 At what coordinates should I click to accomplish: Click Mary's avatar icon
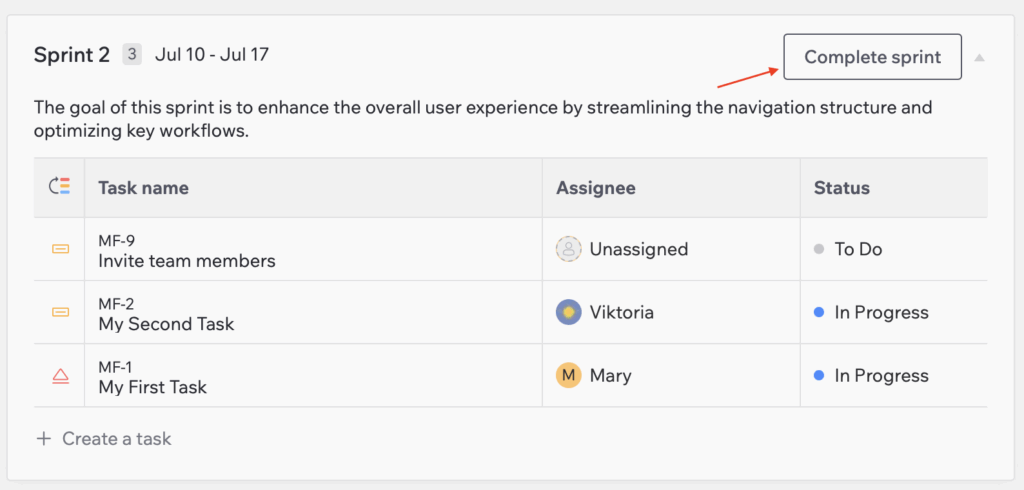point(568,376)
